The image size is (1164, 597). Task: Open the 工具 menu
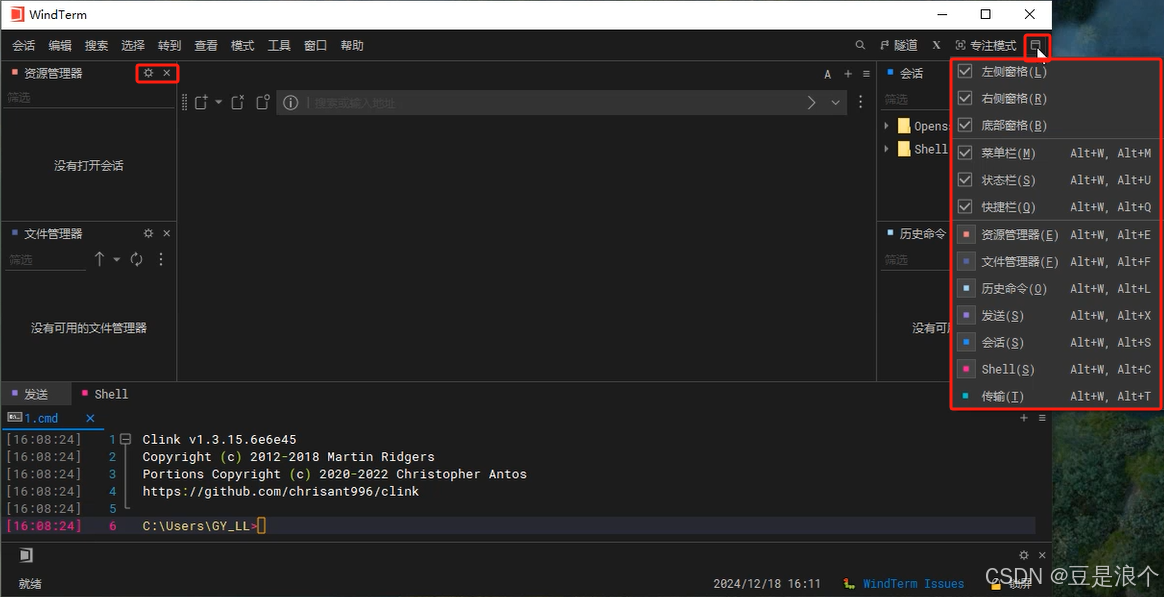279,45
